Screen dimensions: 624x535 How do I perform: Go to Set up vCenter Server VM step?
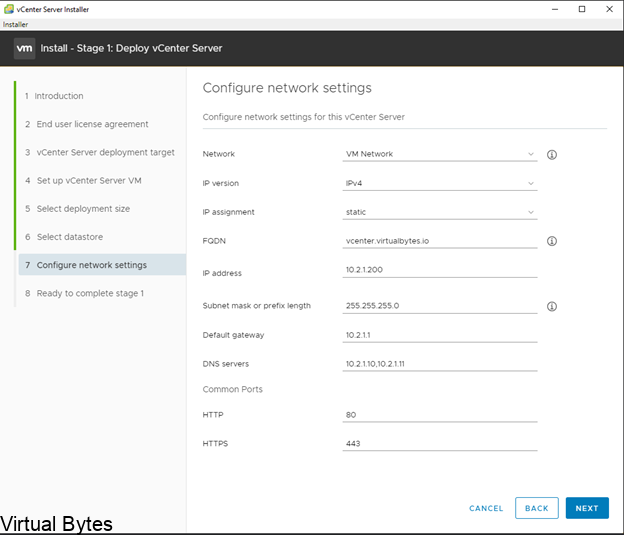[x=83, y=181]
